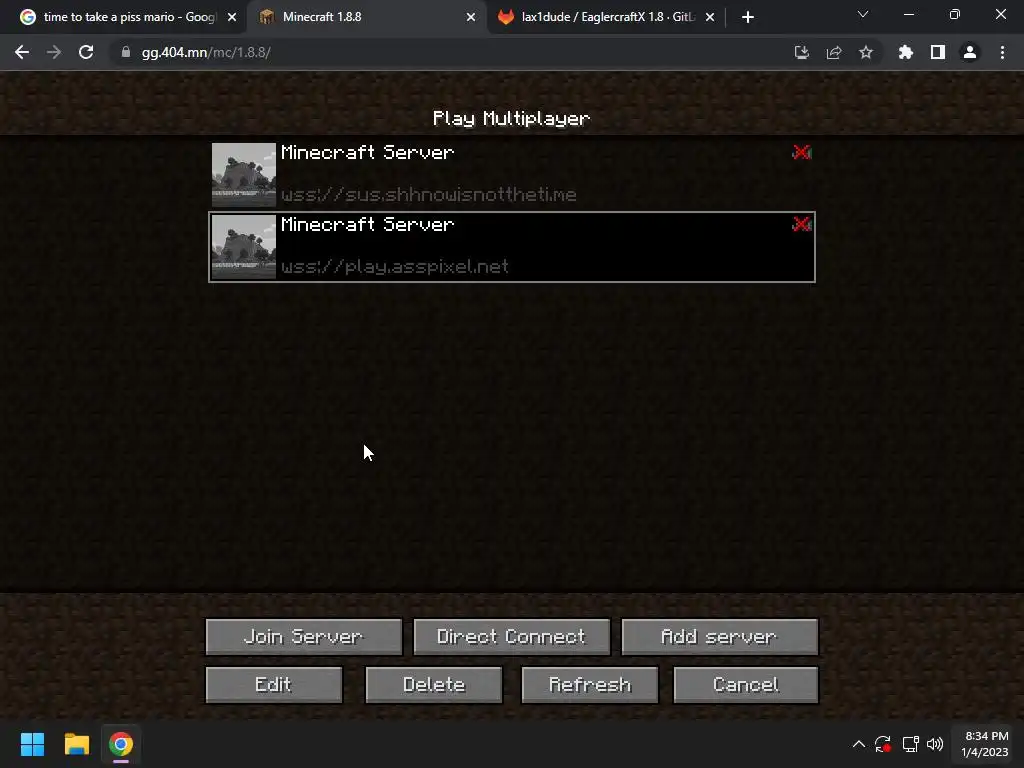Click the wss://sus.shhnowisnottheti.me address text

428,195
